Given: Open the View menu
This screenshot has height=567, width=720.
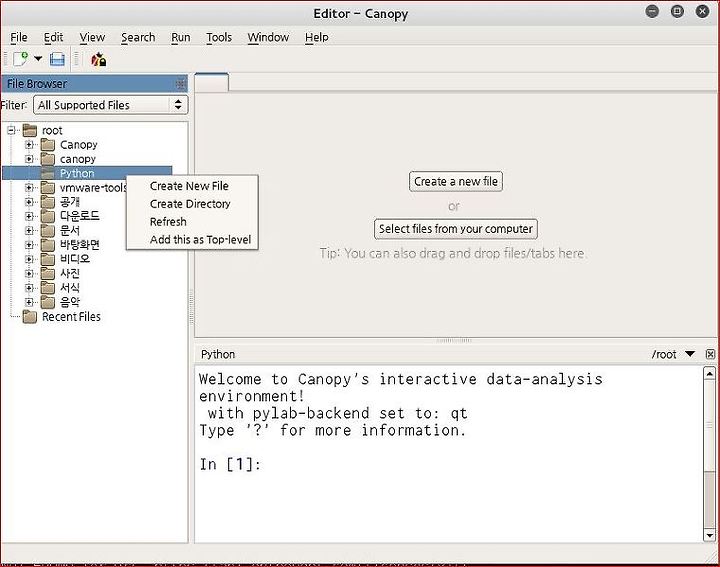Looking at the screenshot, I should [92, 37].
